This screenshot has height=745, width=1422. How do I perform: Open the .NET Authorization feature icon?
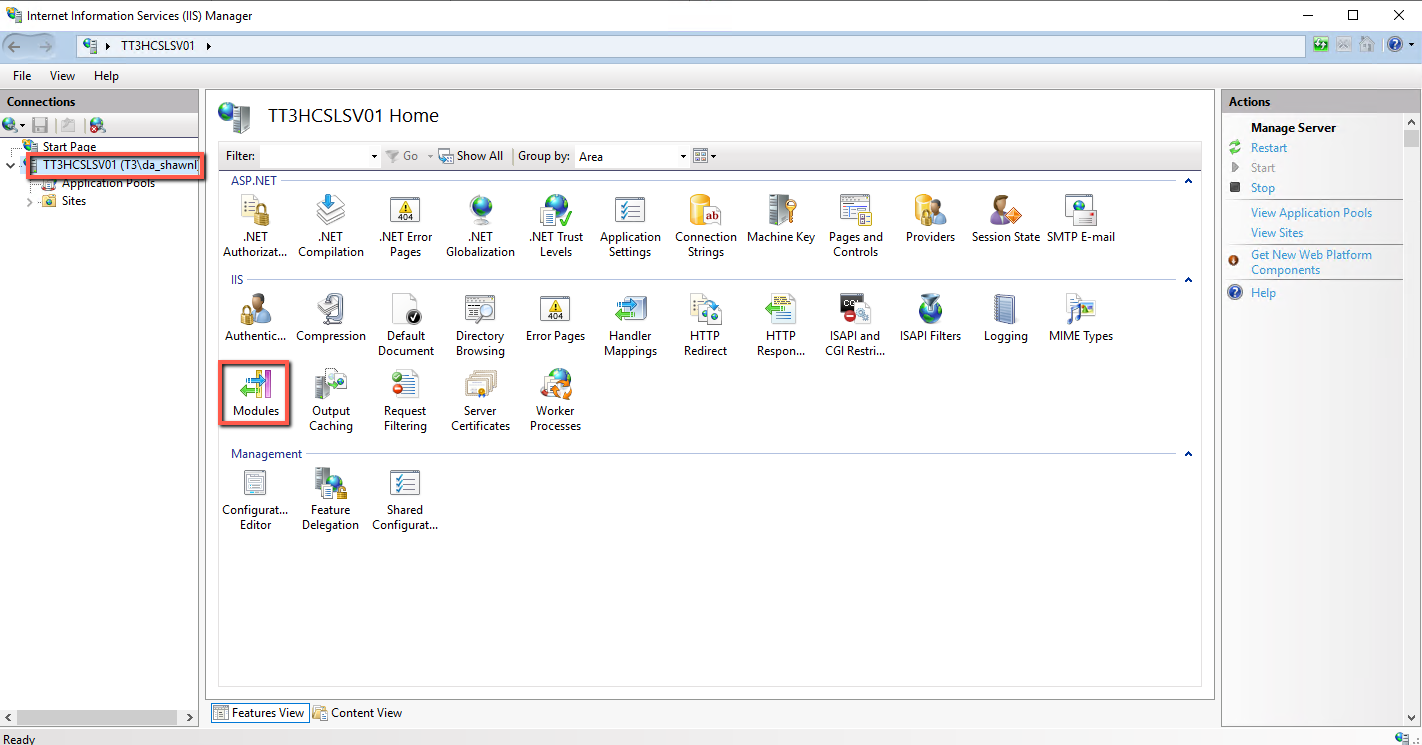click(x=255, y=225)
